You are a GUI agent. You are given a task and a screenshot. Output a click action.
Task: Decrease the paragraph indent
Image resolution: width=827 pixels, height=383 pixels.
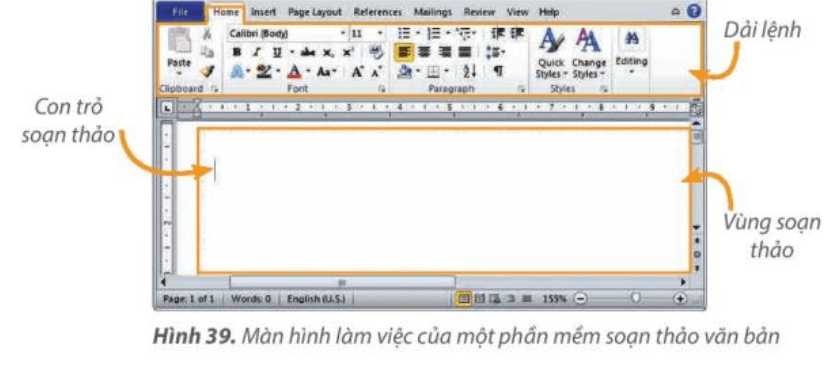point(498,34)
